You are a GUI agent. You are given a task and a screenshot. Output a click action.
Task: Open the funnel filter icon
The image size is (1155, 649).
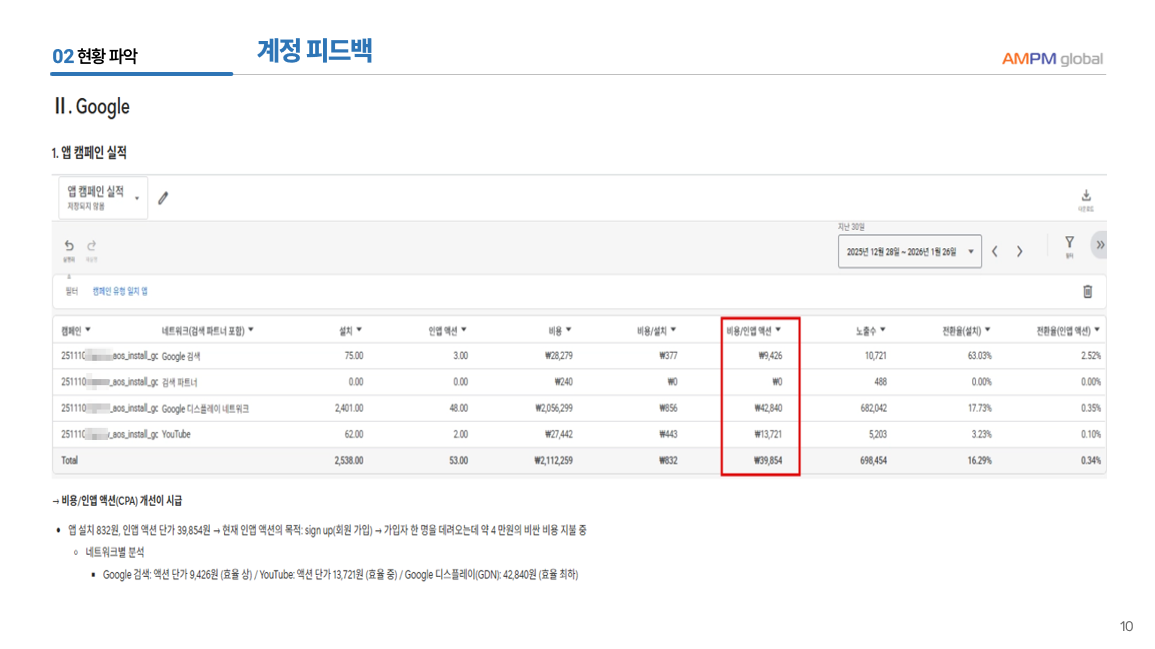coord(1069,243)
